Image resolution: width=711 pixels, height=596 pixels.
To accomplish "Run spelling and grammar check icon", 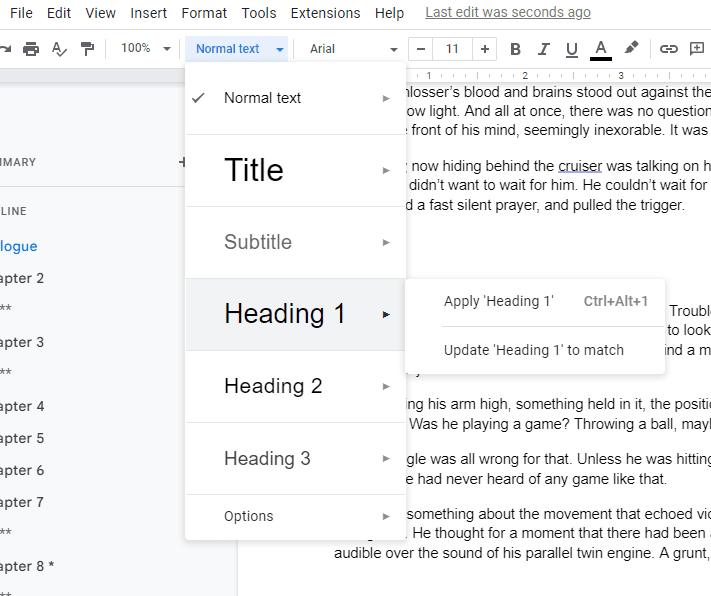I will click(59, 49).
